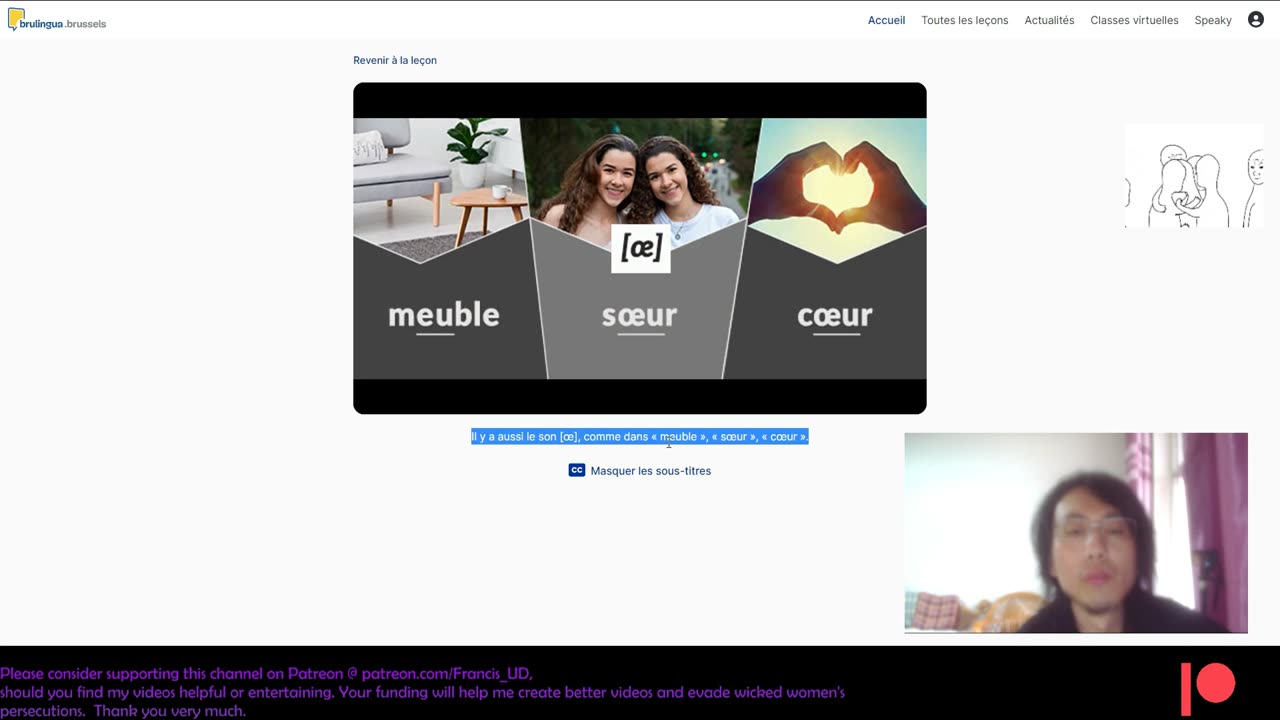This screenshot has width=1280, height=720.
Task: Follow the Revenir à la leçon link
Action: click(395, 60)
